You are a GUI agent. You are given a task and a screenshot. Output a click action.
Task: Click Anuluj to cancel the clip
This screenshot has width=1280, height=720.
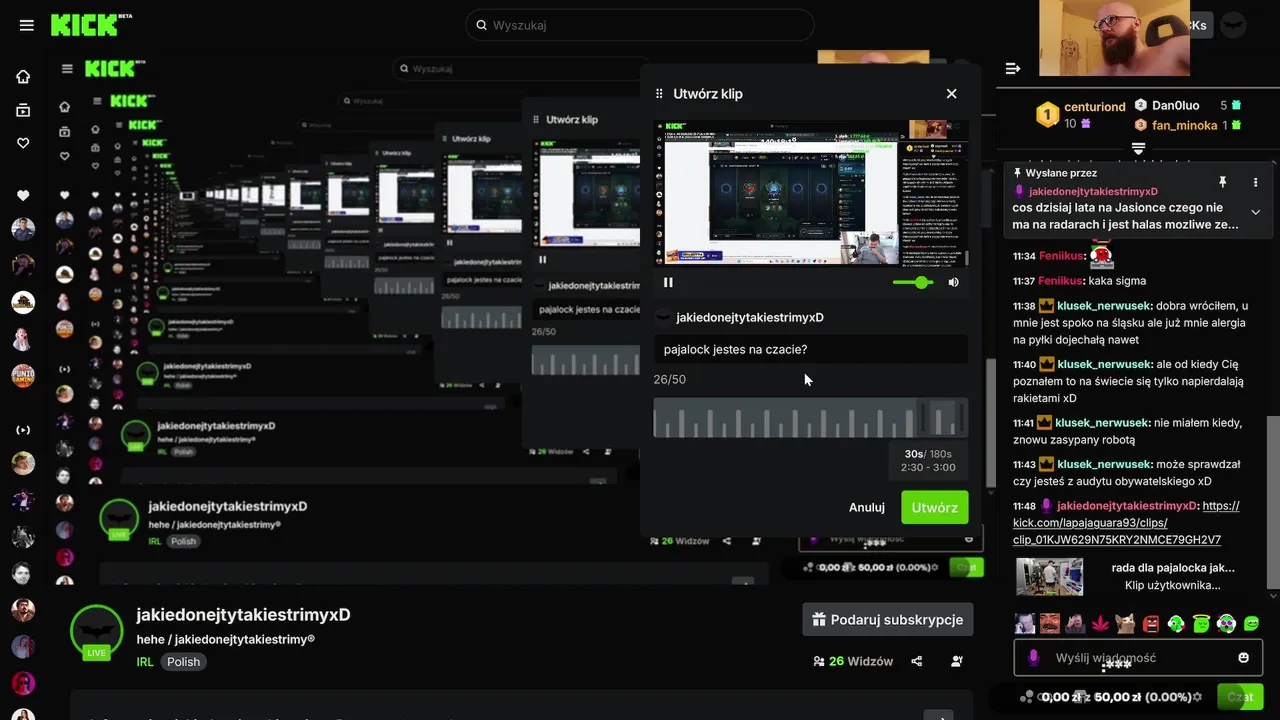867,507
